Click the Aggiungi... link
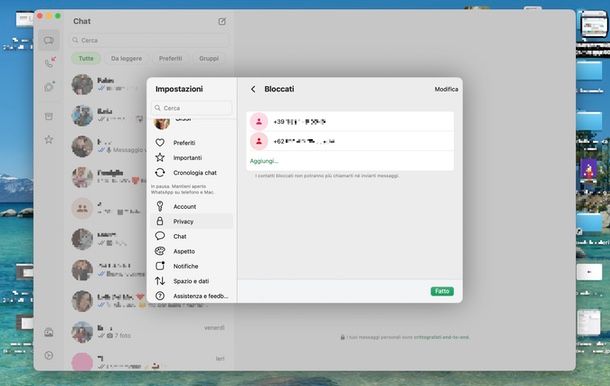This screenshot has height=386, width=610. pyautogui.click(x=264, y=161)
